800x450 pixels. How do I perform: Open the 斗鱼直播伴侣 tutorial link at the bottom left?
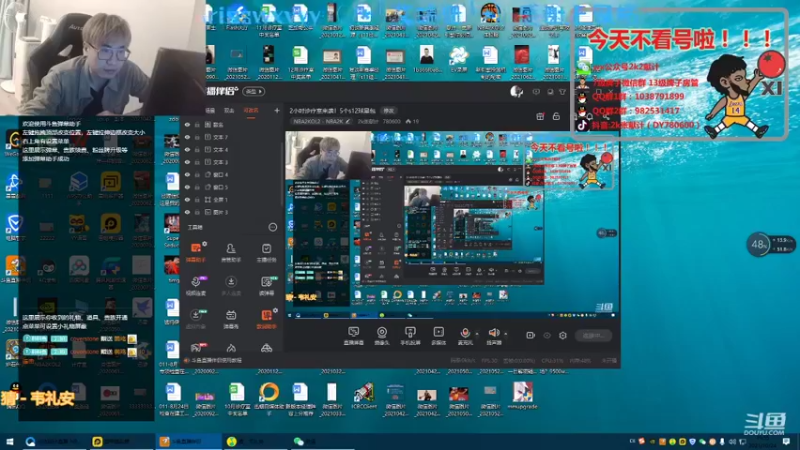(216, 360)
